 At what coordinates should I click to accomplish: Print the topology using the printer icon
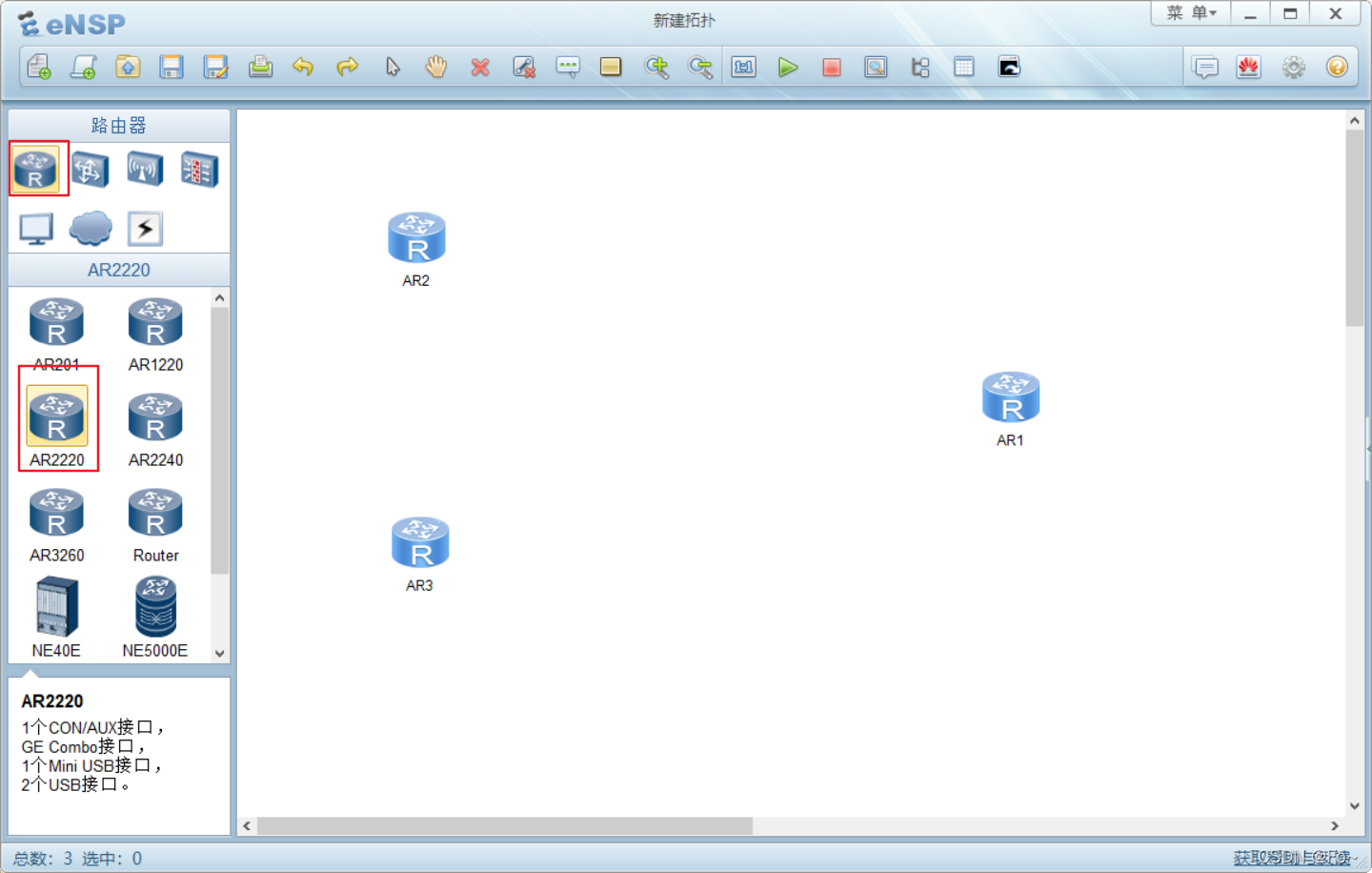(x=260, y=67)
